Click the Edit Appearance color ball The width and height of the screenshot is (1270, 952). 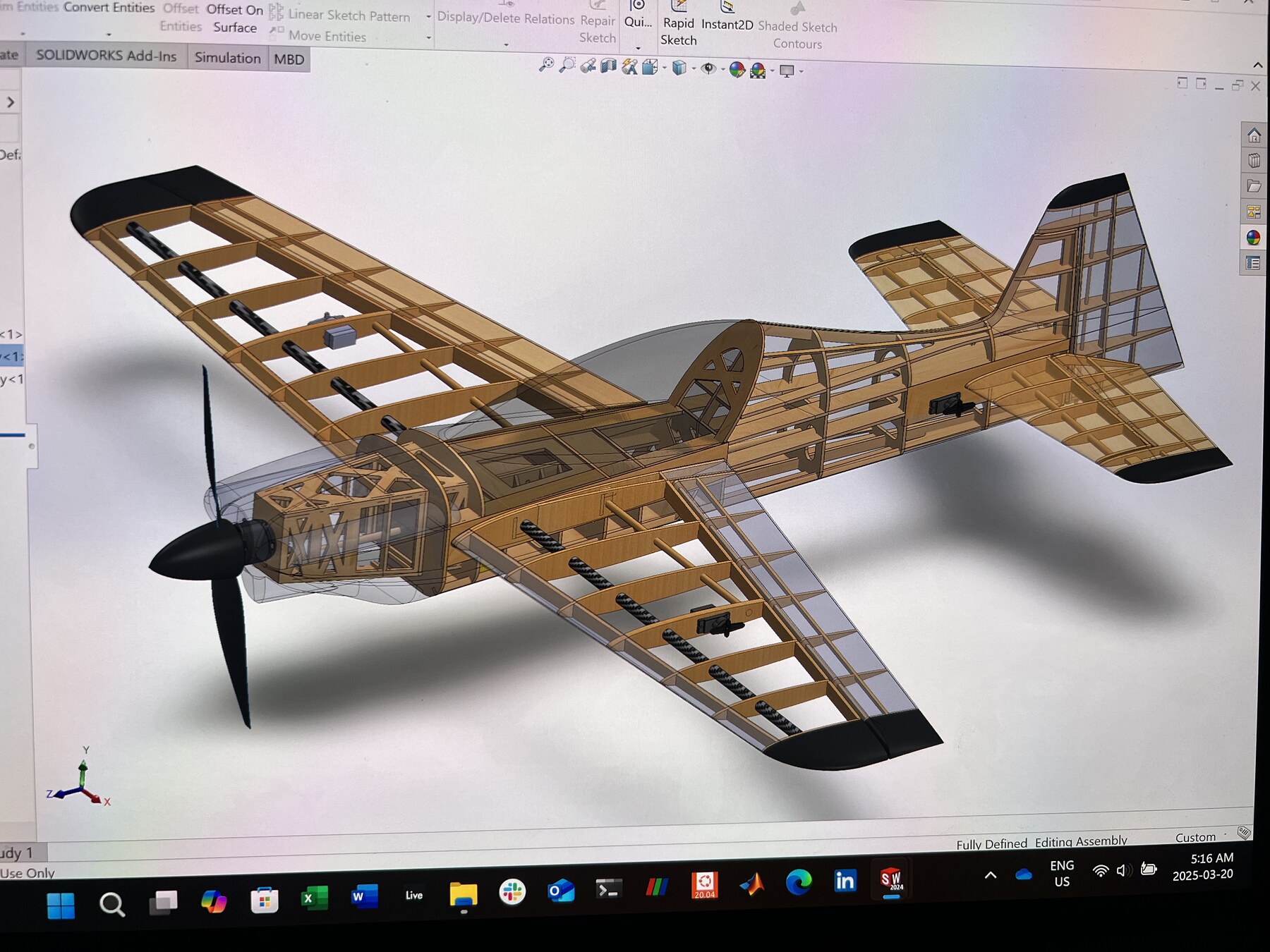click(737, 69)
